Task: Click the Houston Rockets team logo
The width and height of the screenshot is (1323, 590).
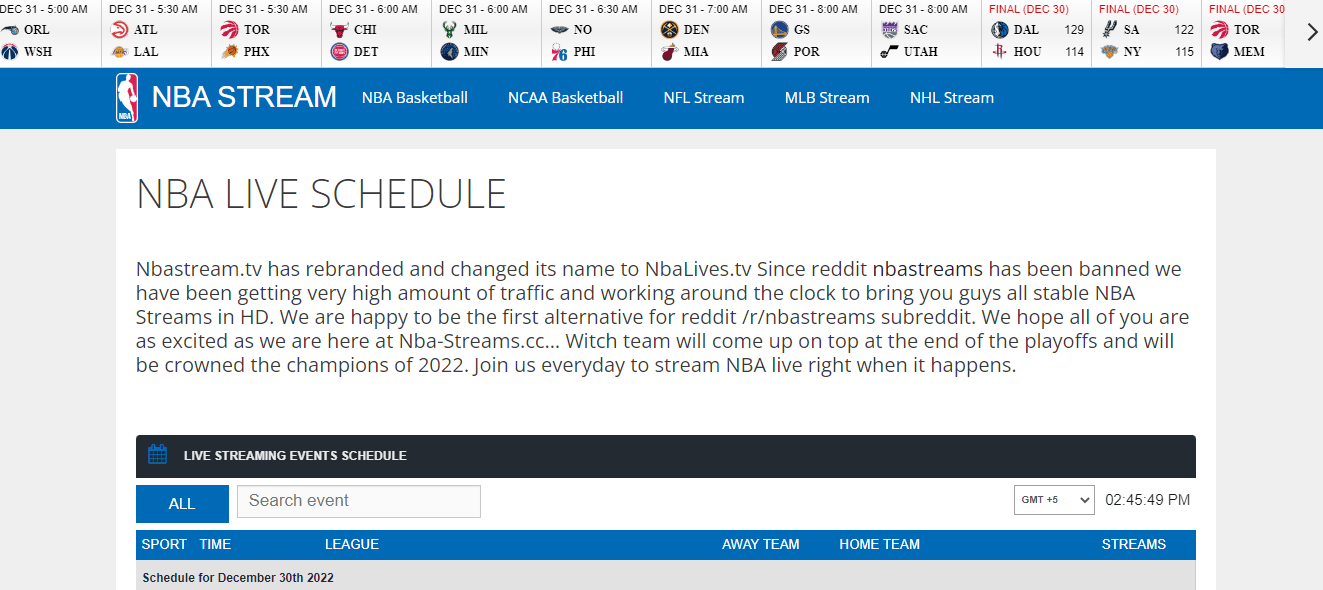Action: click(x=999, y=52)
